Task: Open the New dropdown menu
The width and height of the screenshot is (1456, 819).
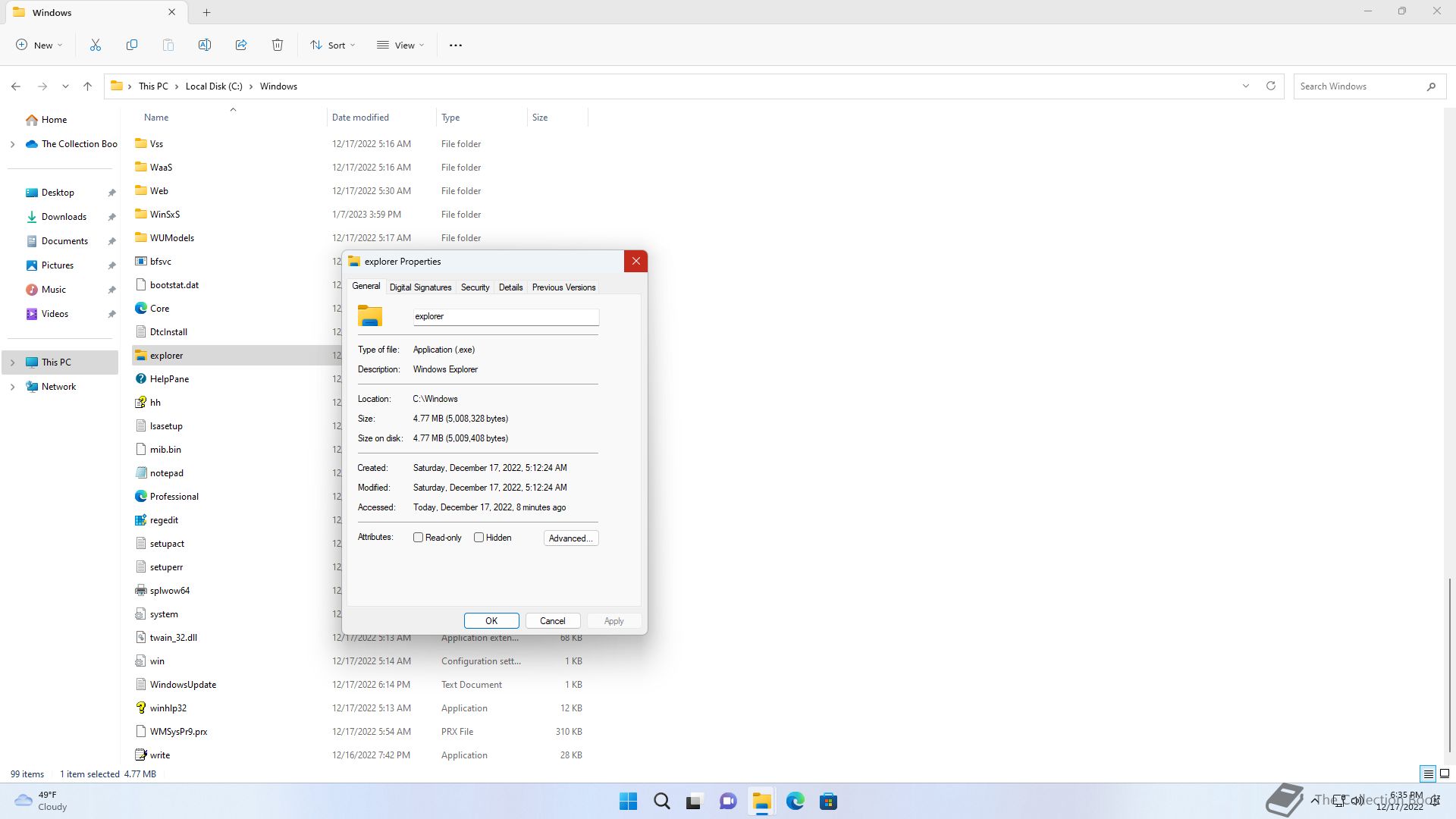Action: [x=39, y=45]
